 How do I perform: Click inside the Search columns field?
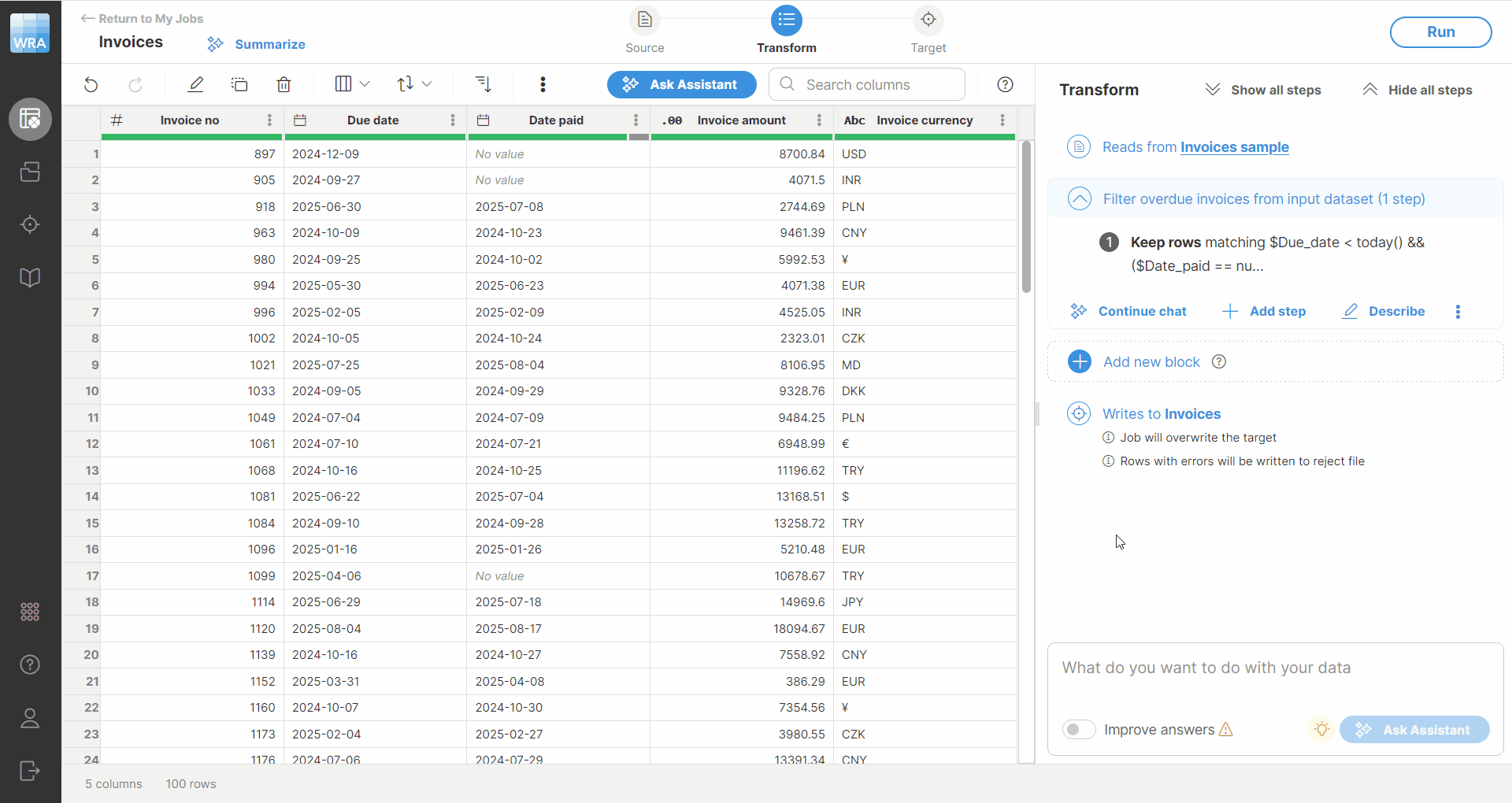(x=866, y=84)
